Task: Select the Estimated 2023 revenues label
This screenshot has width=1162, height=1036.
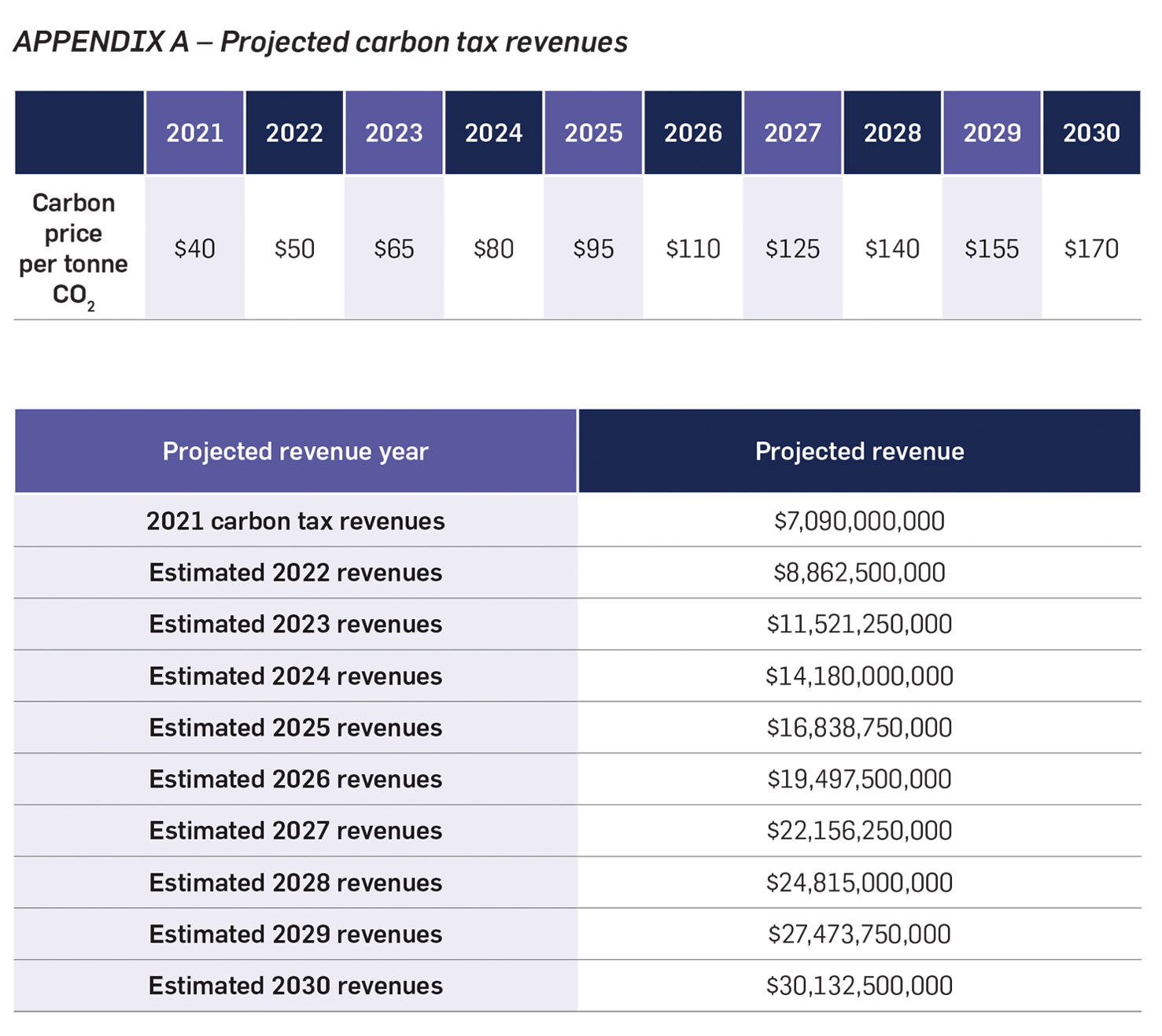Action: (295, 625)
